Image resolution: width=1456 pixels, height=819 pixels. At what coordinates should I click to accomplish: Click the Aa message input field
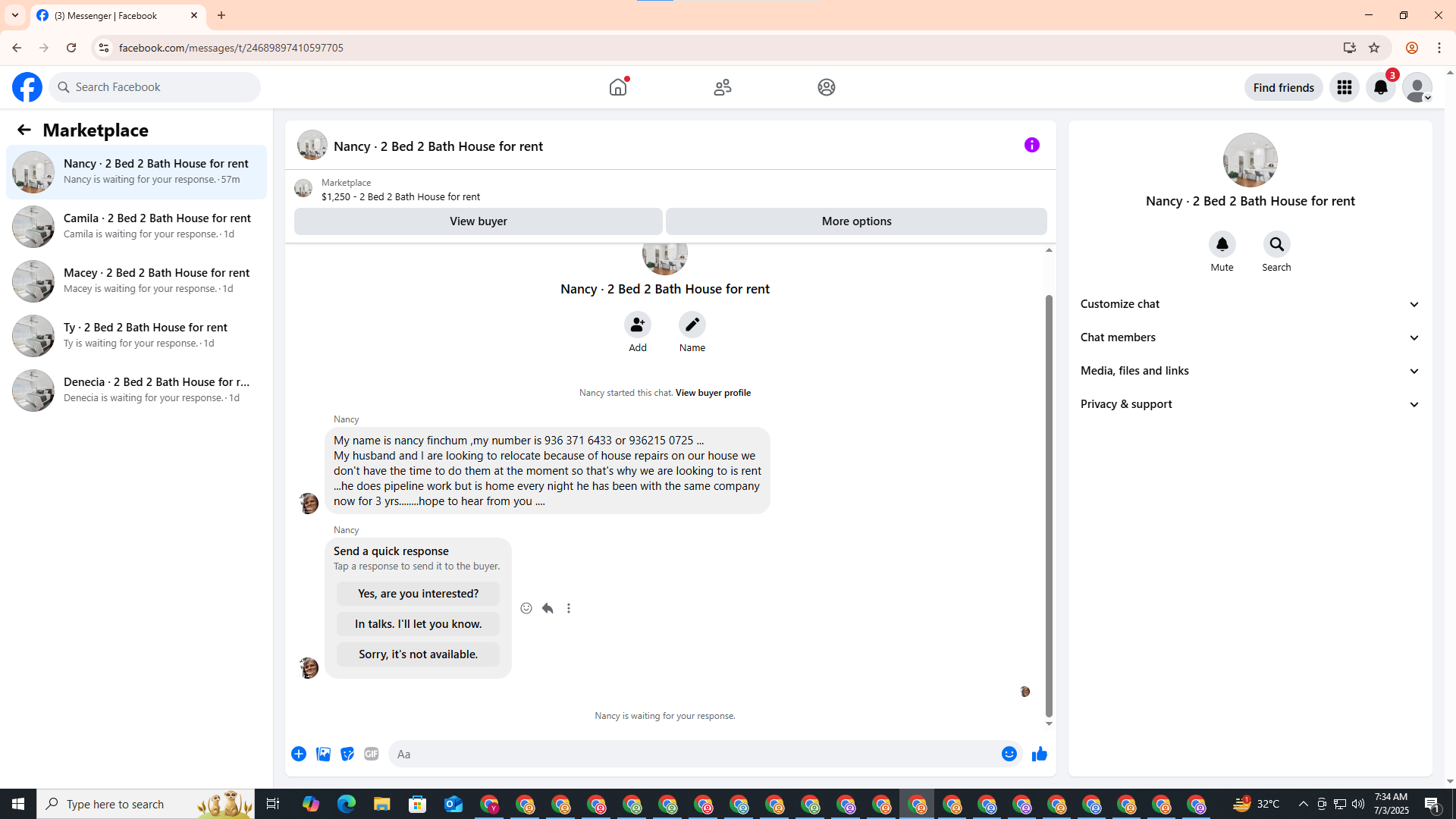(694, 754)
